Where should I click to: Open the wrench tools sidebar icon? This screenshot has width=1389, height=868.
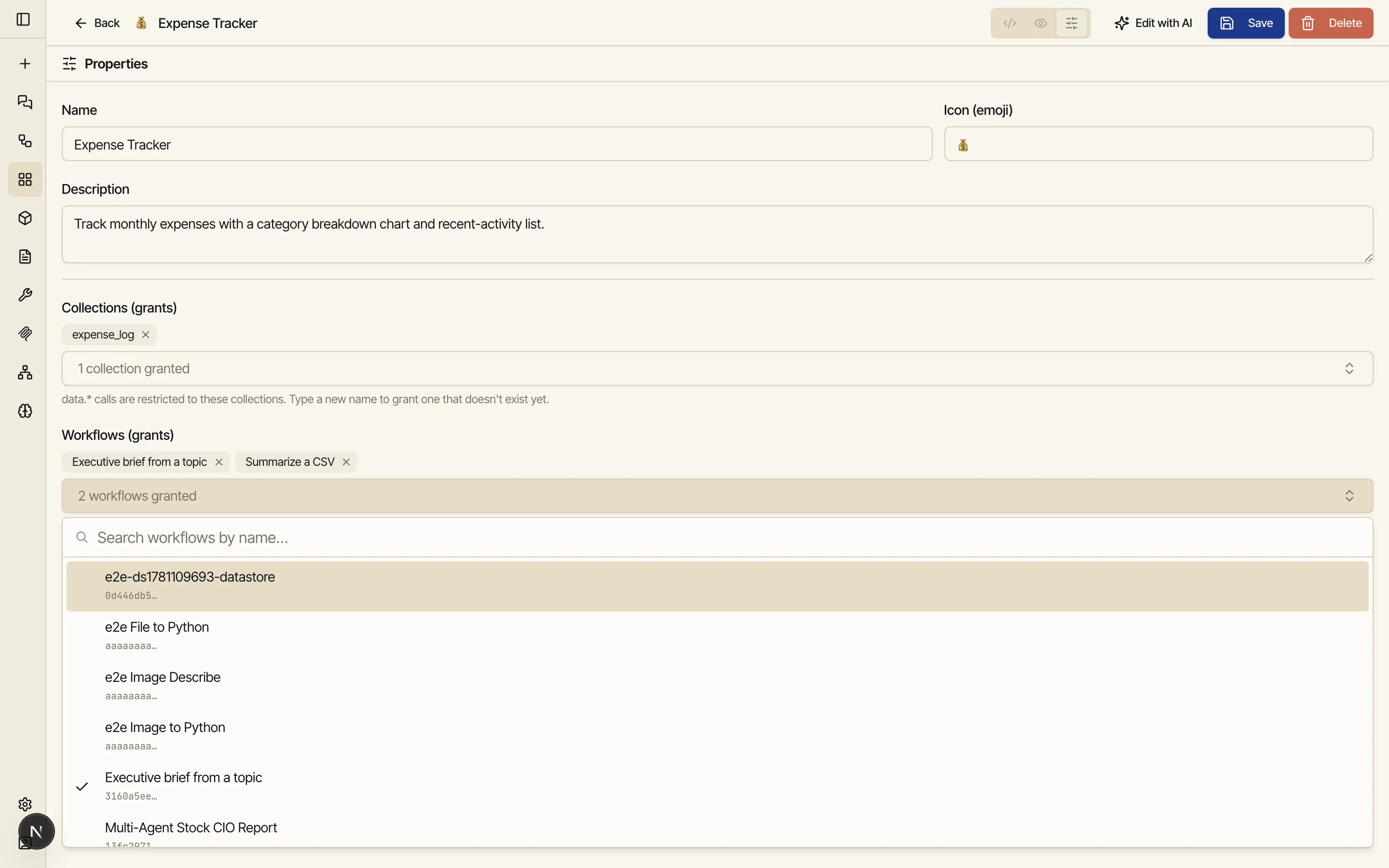(x=25, y=295)
